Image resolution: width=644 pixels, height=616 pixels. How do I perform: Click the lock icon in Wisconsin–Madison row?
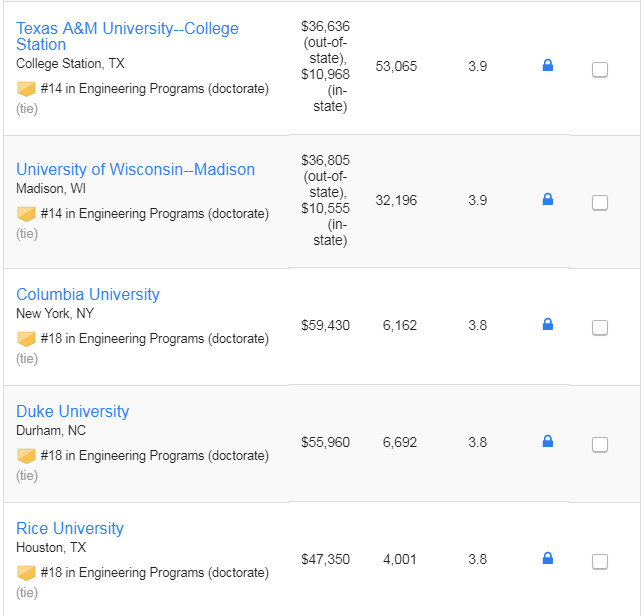pos(547,199)
